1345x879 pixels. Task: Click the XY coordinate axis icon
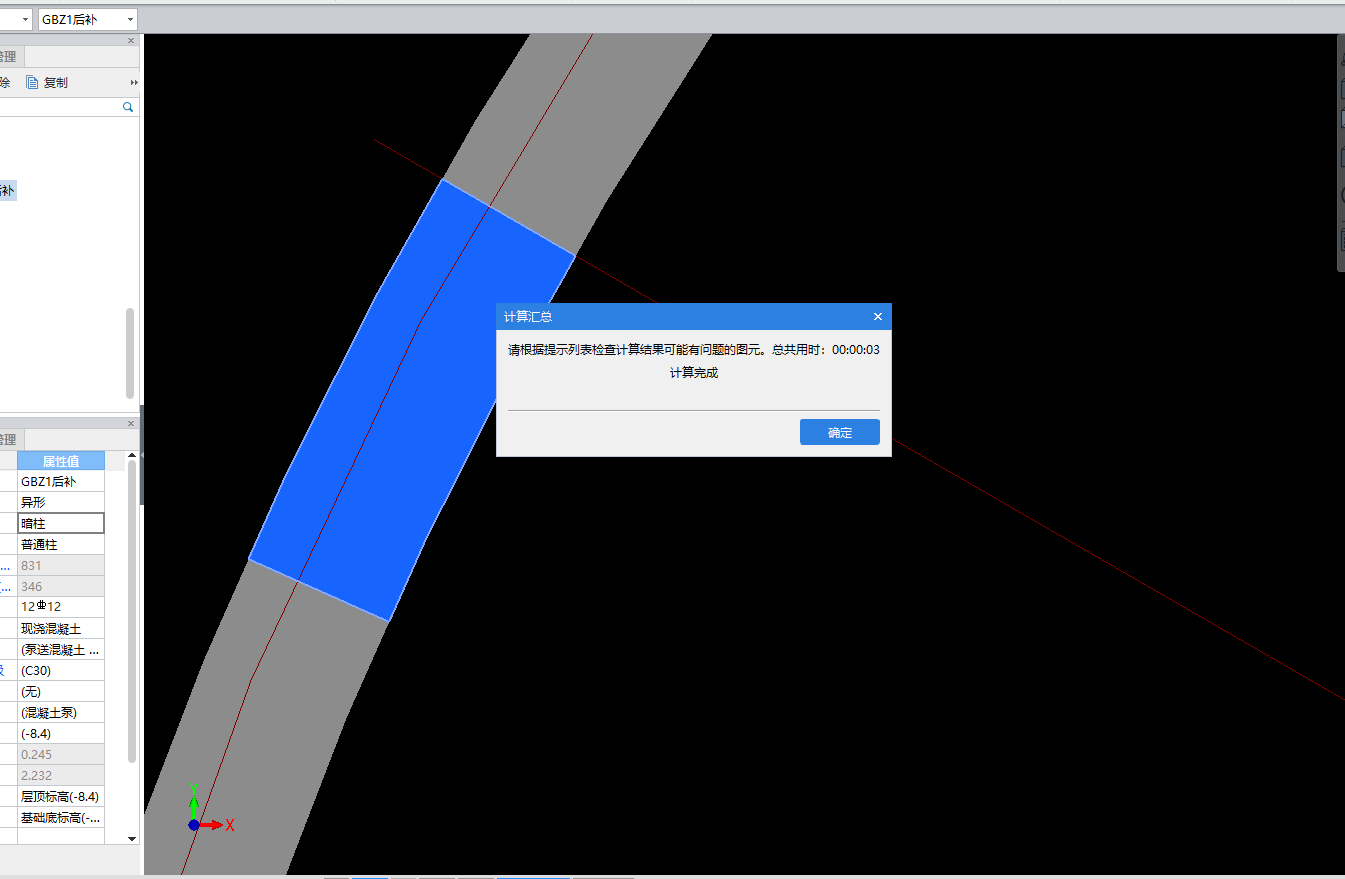(x=210, y=810)
